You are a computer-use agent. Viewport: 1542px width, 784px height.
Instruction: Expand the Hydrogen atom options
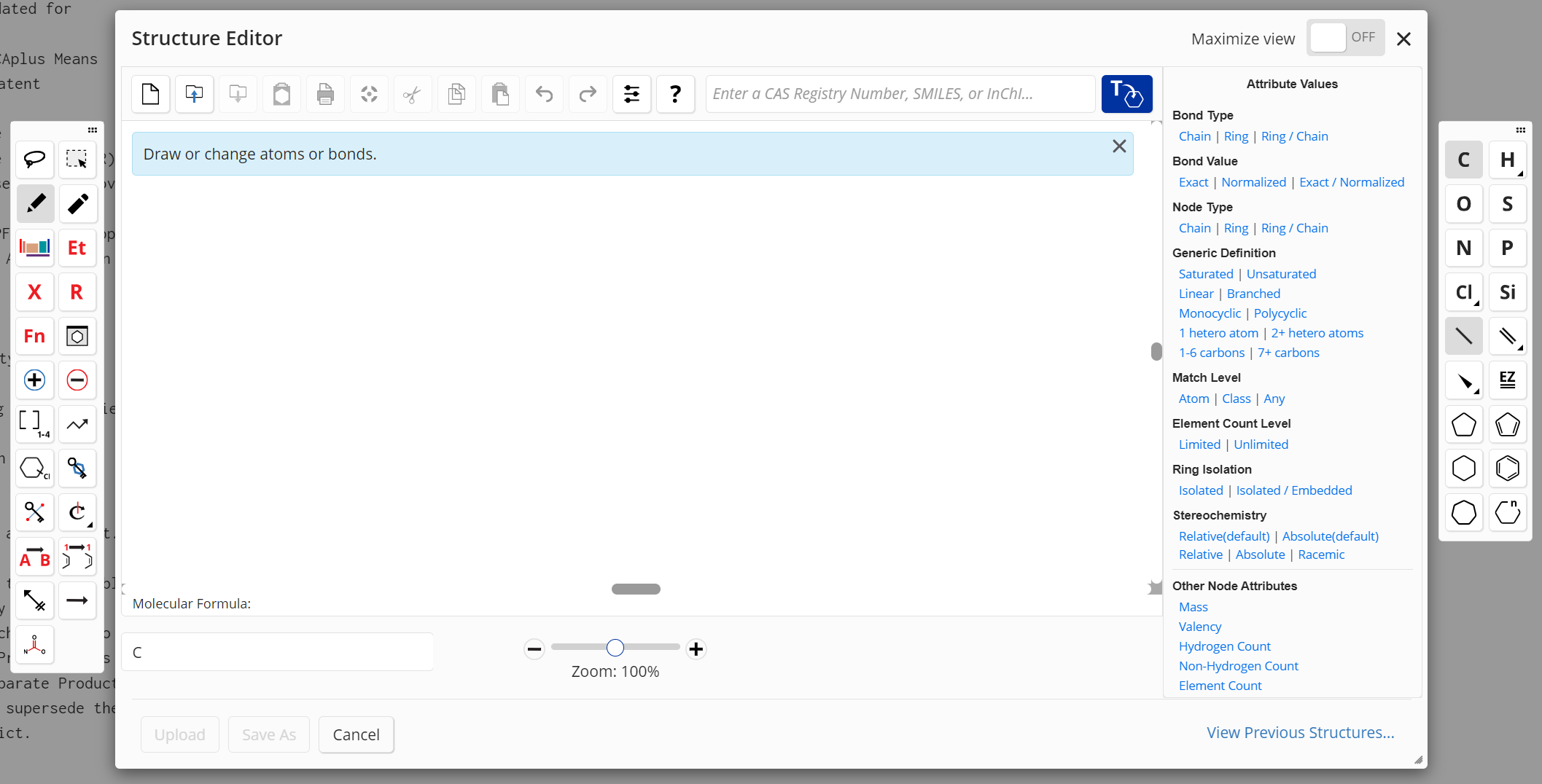coord(1520,173)
